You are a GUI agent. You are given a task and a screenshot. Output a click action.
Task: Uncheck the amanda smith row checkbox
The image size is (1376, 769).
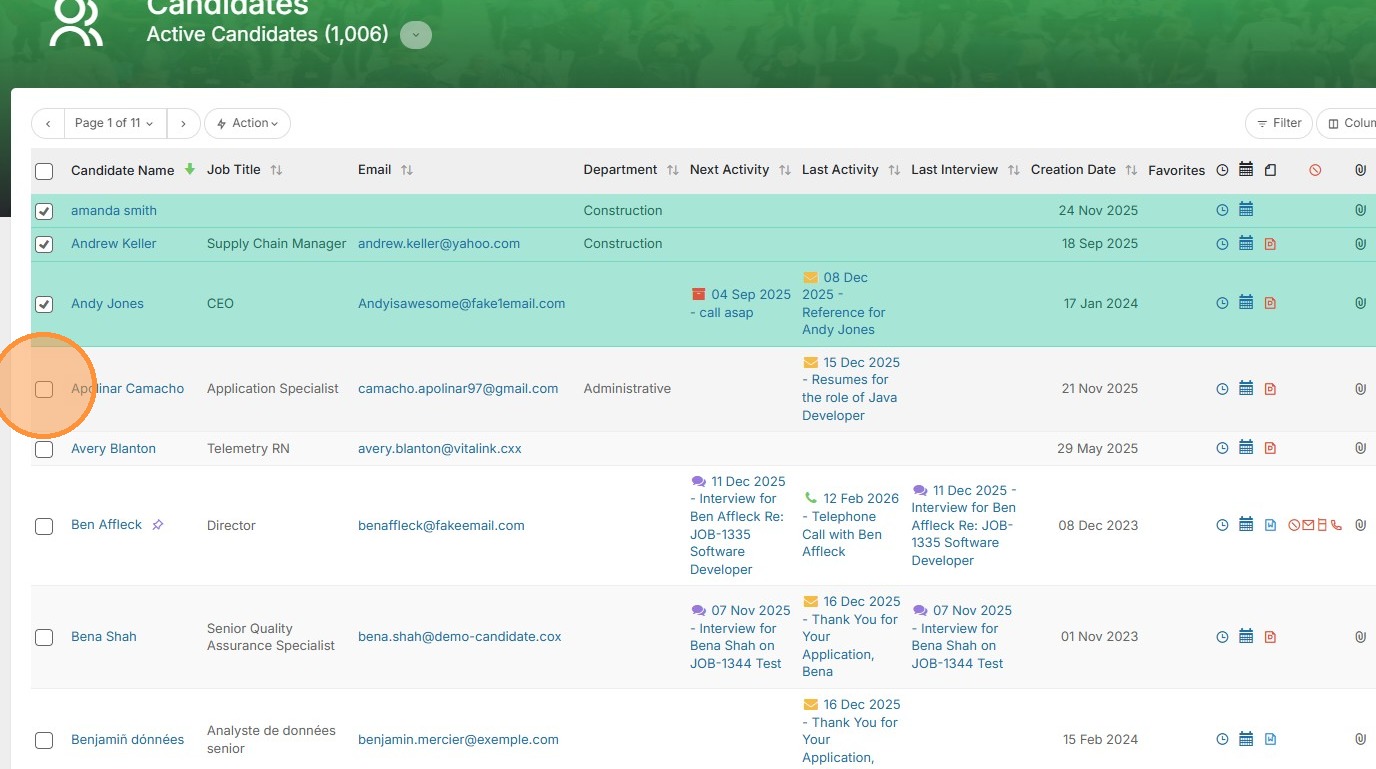(x=44, y=211)
